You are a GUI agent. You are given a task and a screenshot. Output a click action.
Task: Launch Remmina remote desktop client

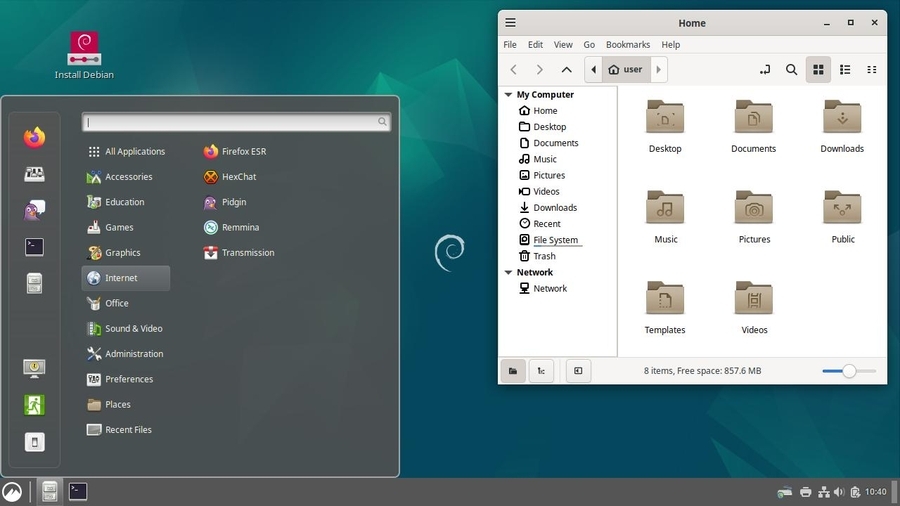point(231,227)
